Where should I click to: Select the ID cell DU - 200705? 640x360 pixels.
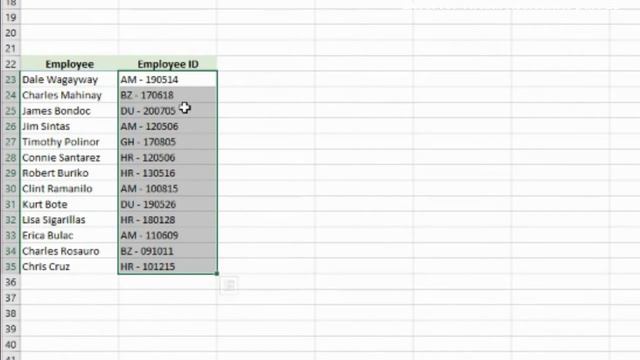click(168, 111)
